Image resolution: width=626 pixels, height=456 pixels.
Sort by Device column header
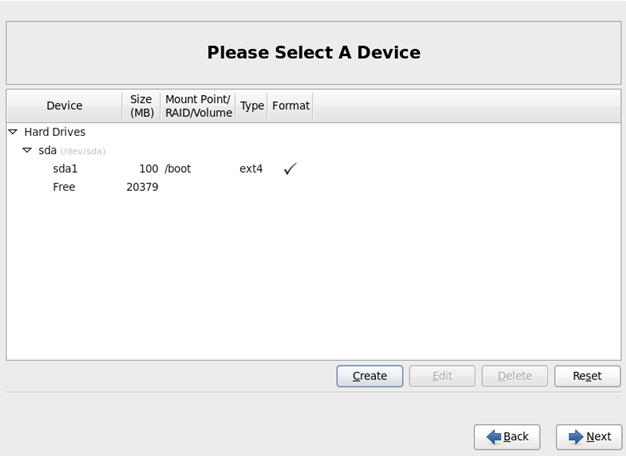(64, 106)
